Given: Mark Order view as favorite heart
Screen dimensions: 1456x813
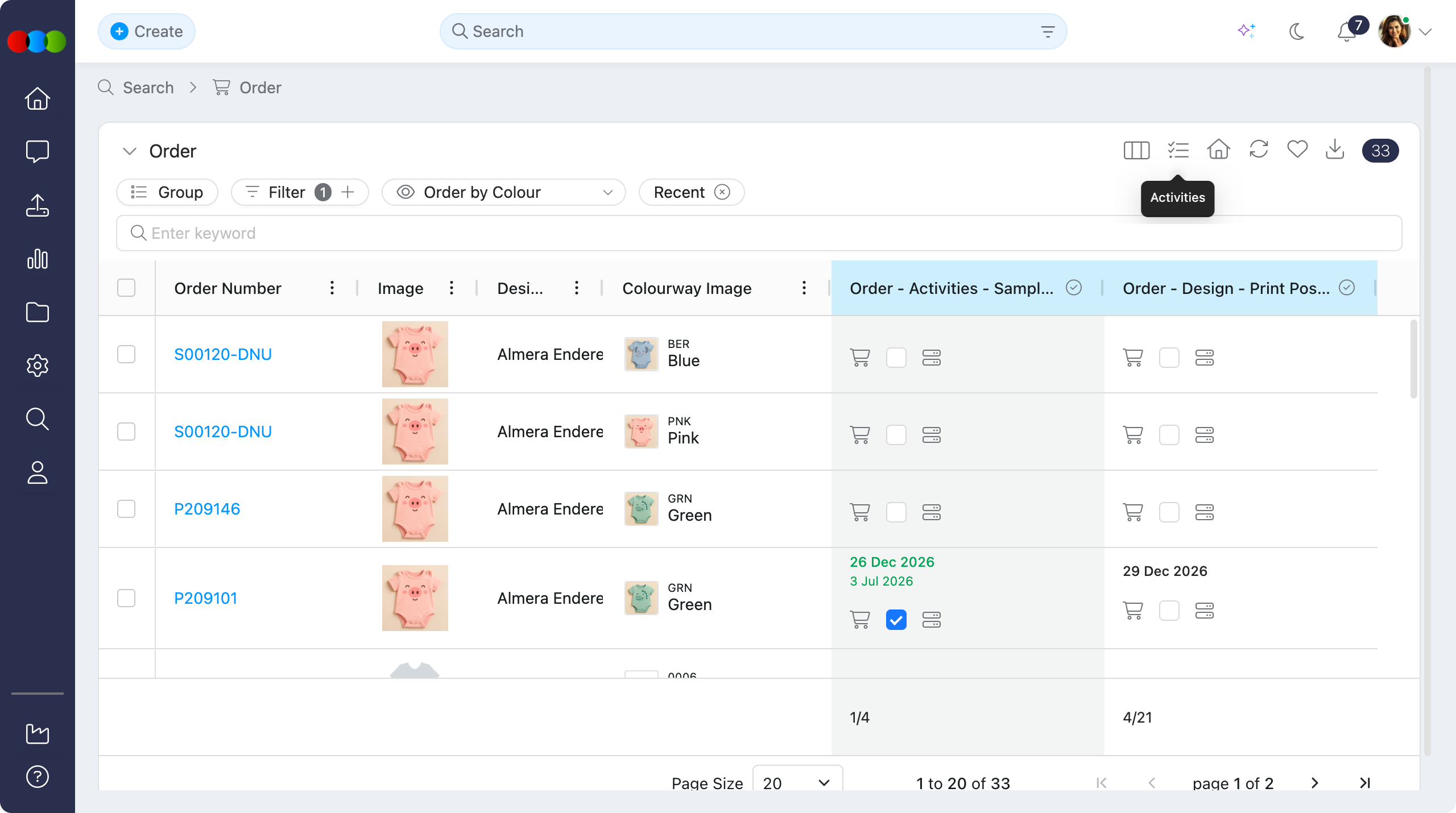Looking at the screenshot, I should [x=1297, y=150].
